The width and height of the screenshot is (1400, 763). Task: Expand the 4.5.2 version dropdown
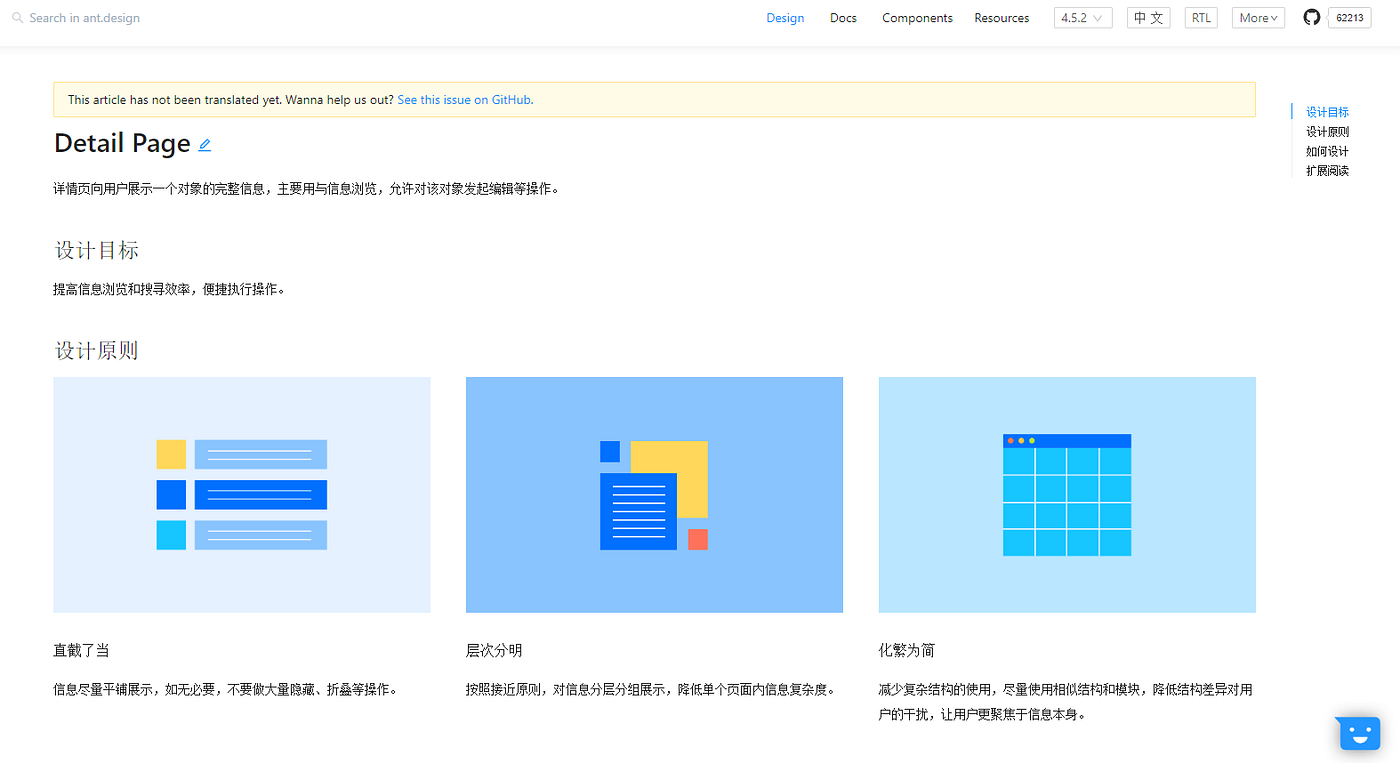click(x=1083, y=18)
